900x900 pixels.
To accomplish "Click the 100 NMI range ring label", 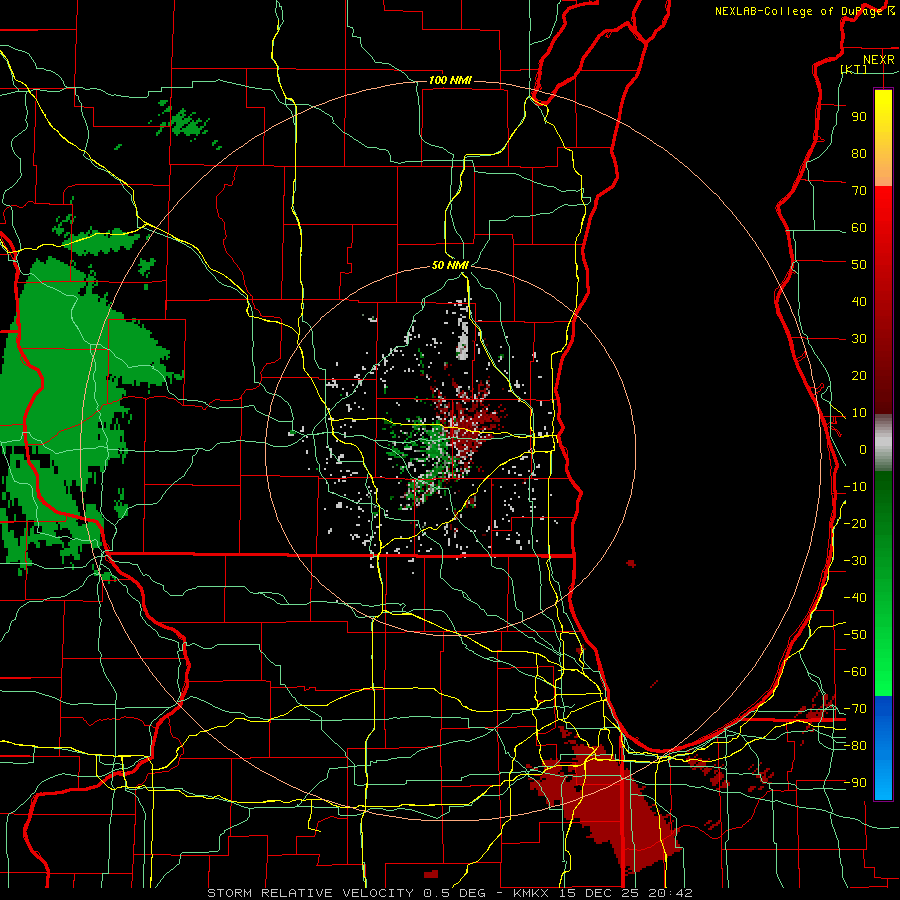I will coord(450,80).
